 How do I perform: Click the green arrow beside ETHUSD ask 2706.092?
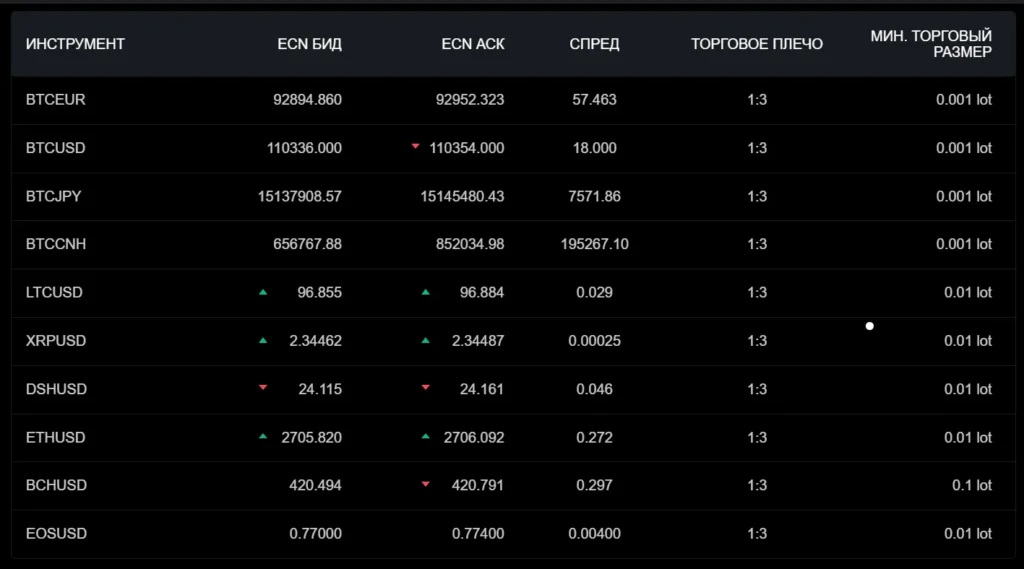tap(426, 436)
